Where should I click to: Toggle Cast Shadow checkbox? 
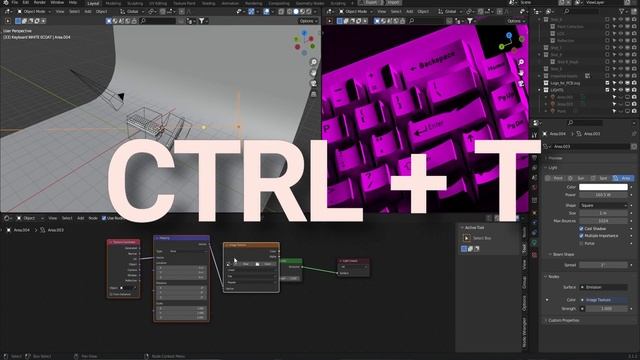[581, 229]
